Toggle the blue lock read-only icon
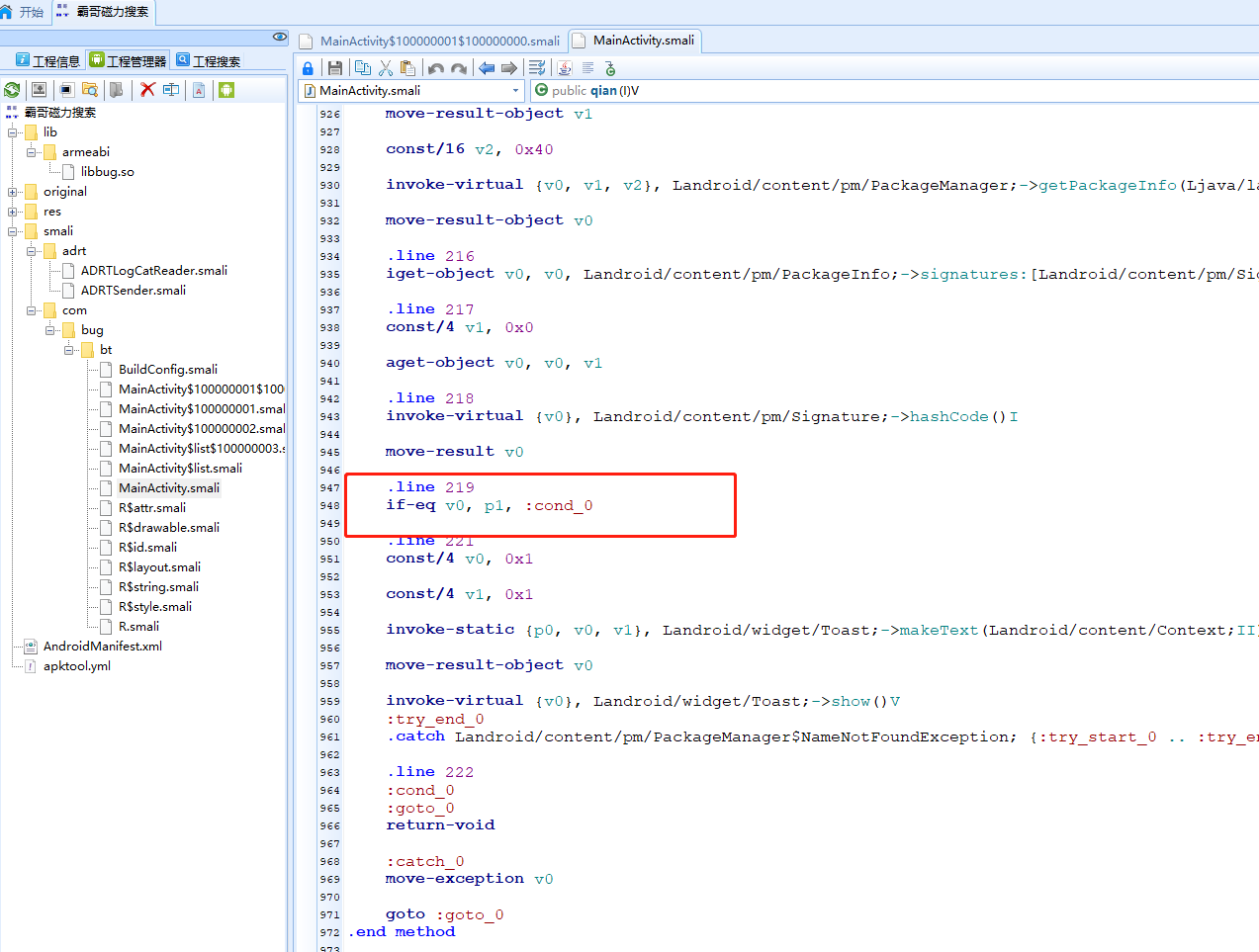 (308, 68)
